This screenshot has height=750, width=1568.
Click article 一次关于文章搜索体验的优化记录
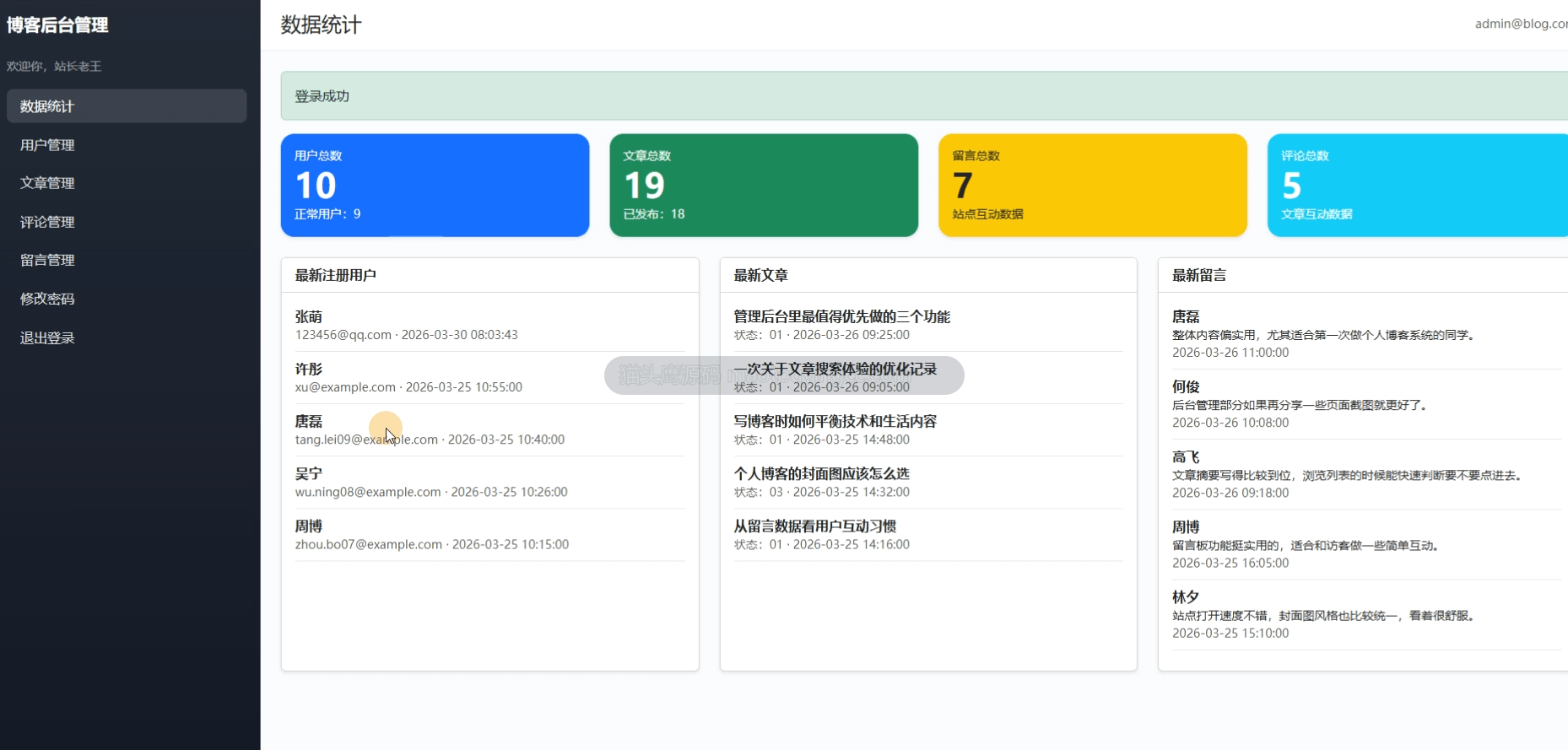tap(835, 370)
